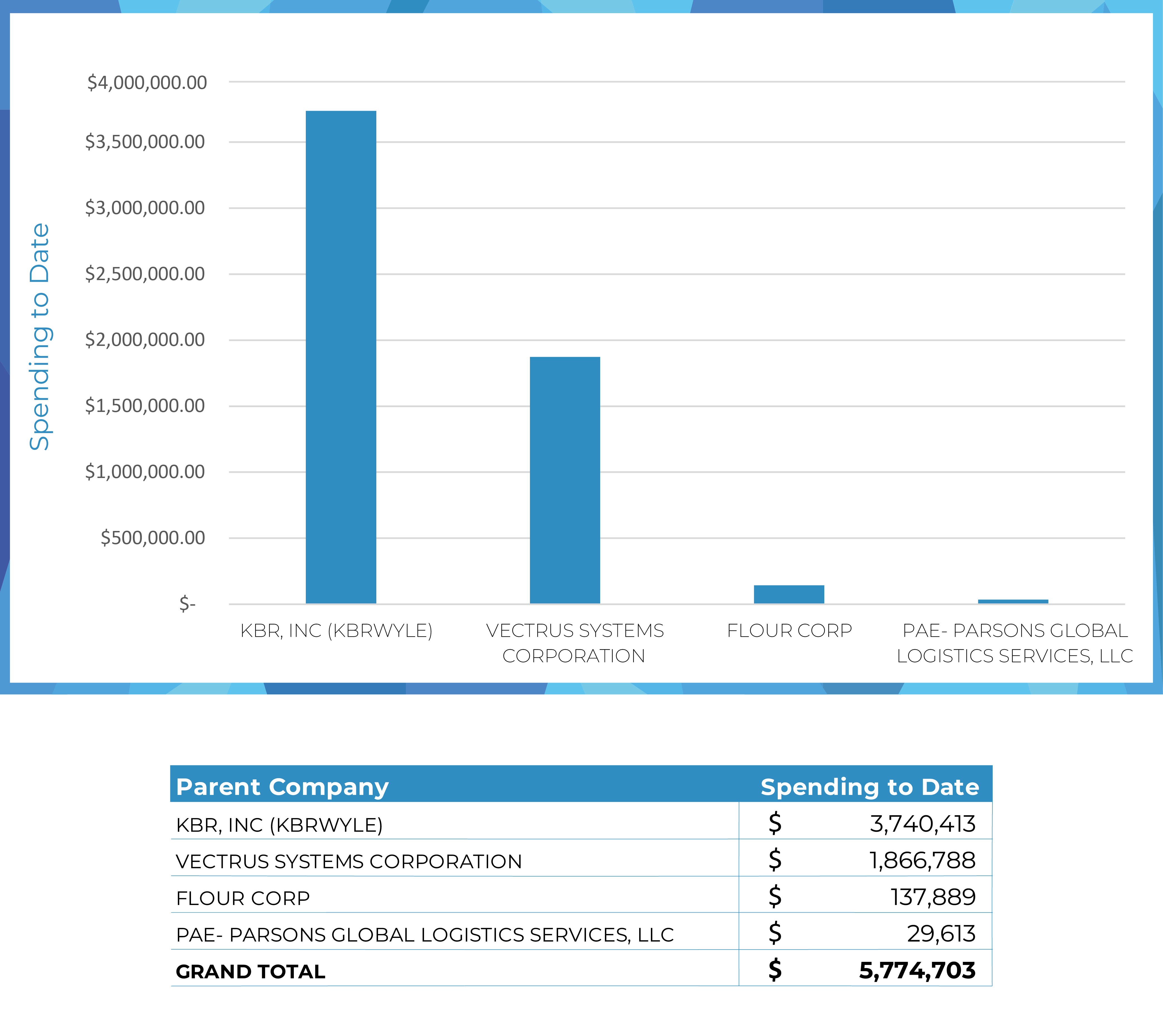This screenshot has width=1163, height=1036.
Task: Click 'PAE- PARSONS GLOBAL LOGISTICS SERVICES, LLC' chart label
Action: tap(1015, 643)
